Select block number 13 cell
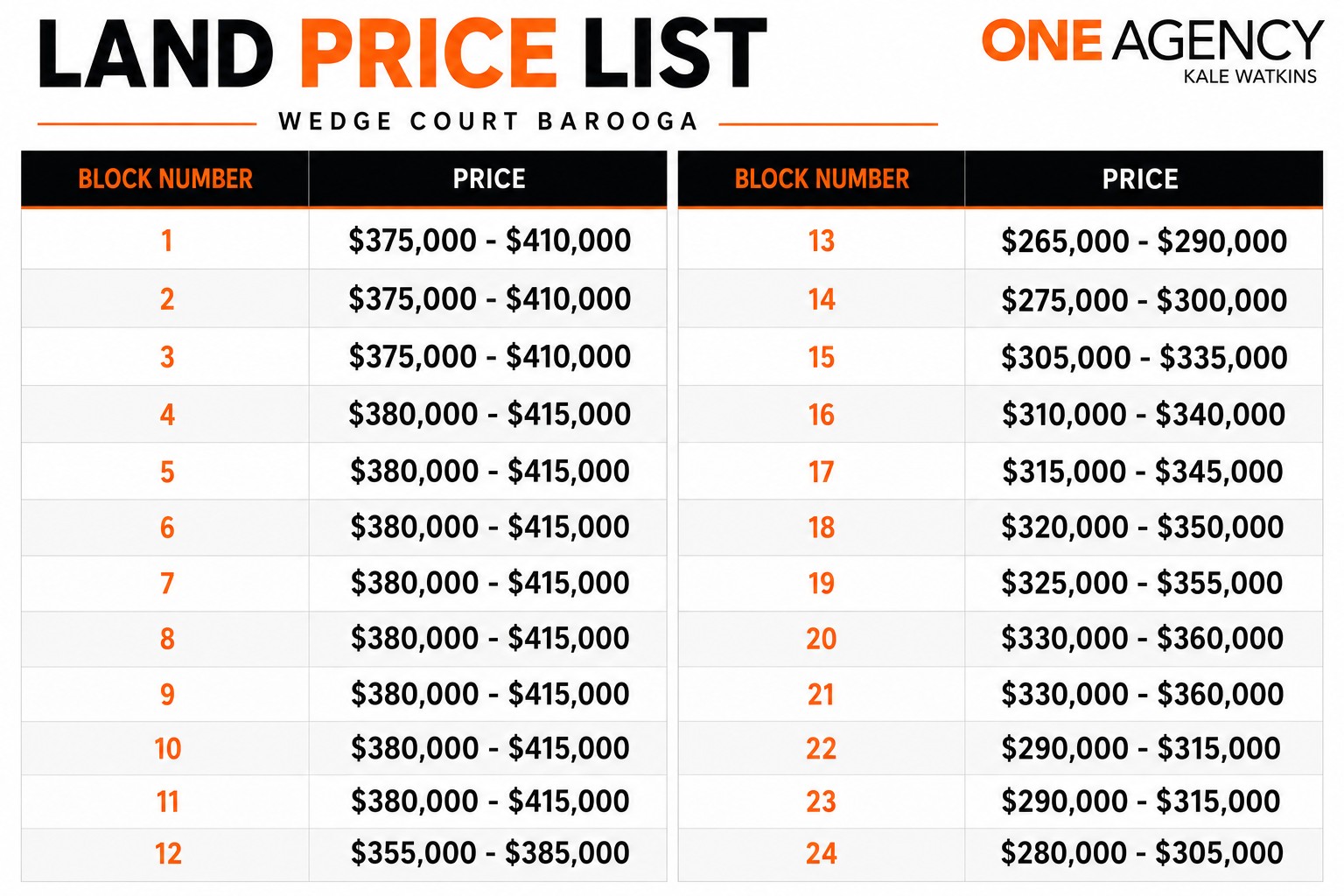This screenshot has width=1344, height=896. coord(822,241)
